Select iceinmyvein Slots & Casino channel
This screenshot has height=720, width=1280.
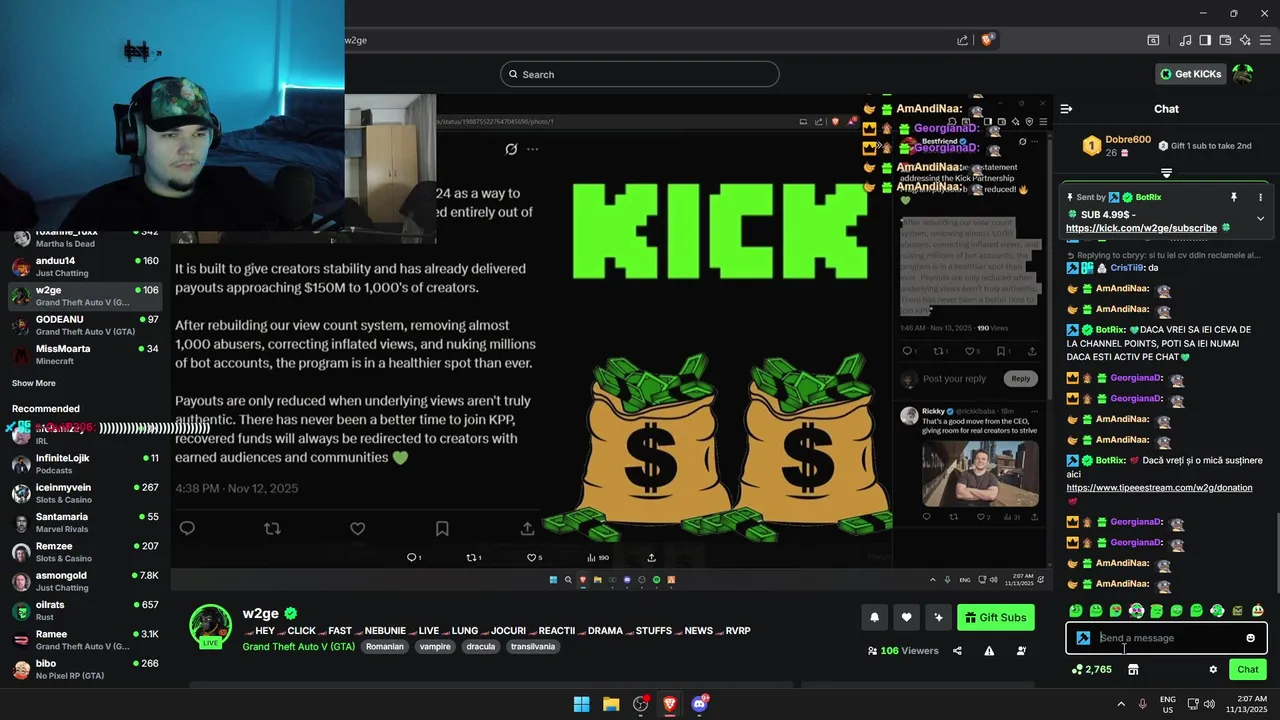[85, 493]
